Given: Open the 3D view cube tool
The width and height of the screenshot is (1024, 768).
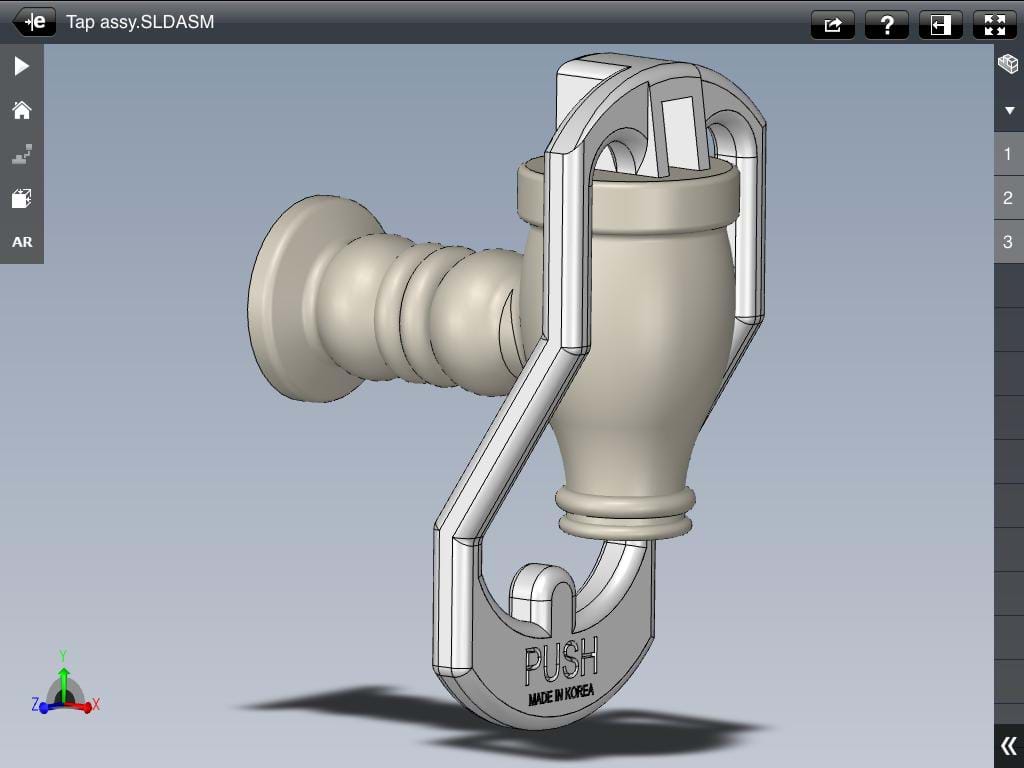Looking at the screenshot, I should click(21, 198).
